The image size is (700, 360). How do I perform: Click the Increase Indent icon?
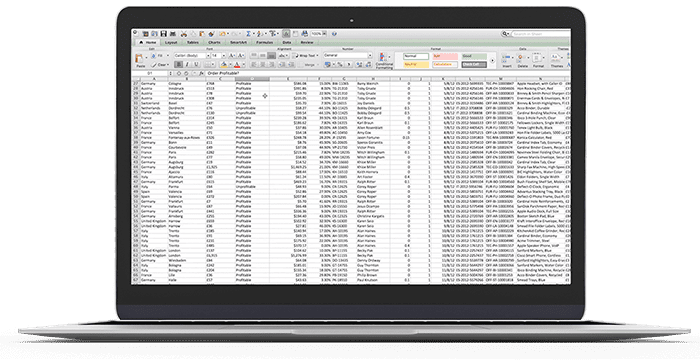click(290, 65)
